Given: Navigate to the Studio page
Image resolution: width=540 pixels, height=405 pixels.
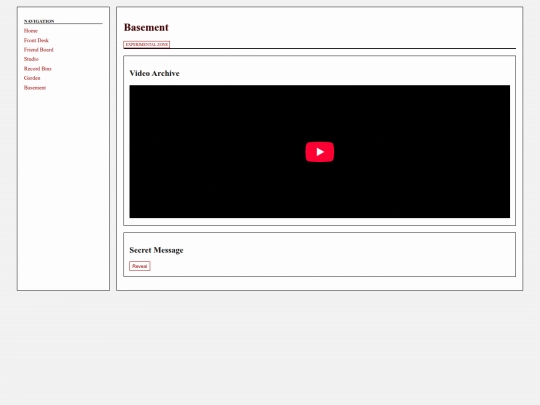Looking at the screenshot, I should coord(31,59).
